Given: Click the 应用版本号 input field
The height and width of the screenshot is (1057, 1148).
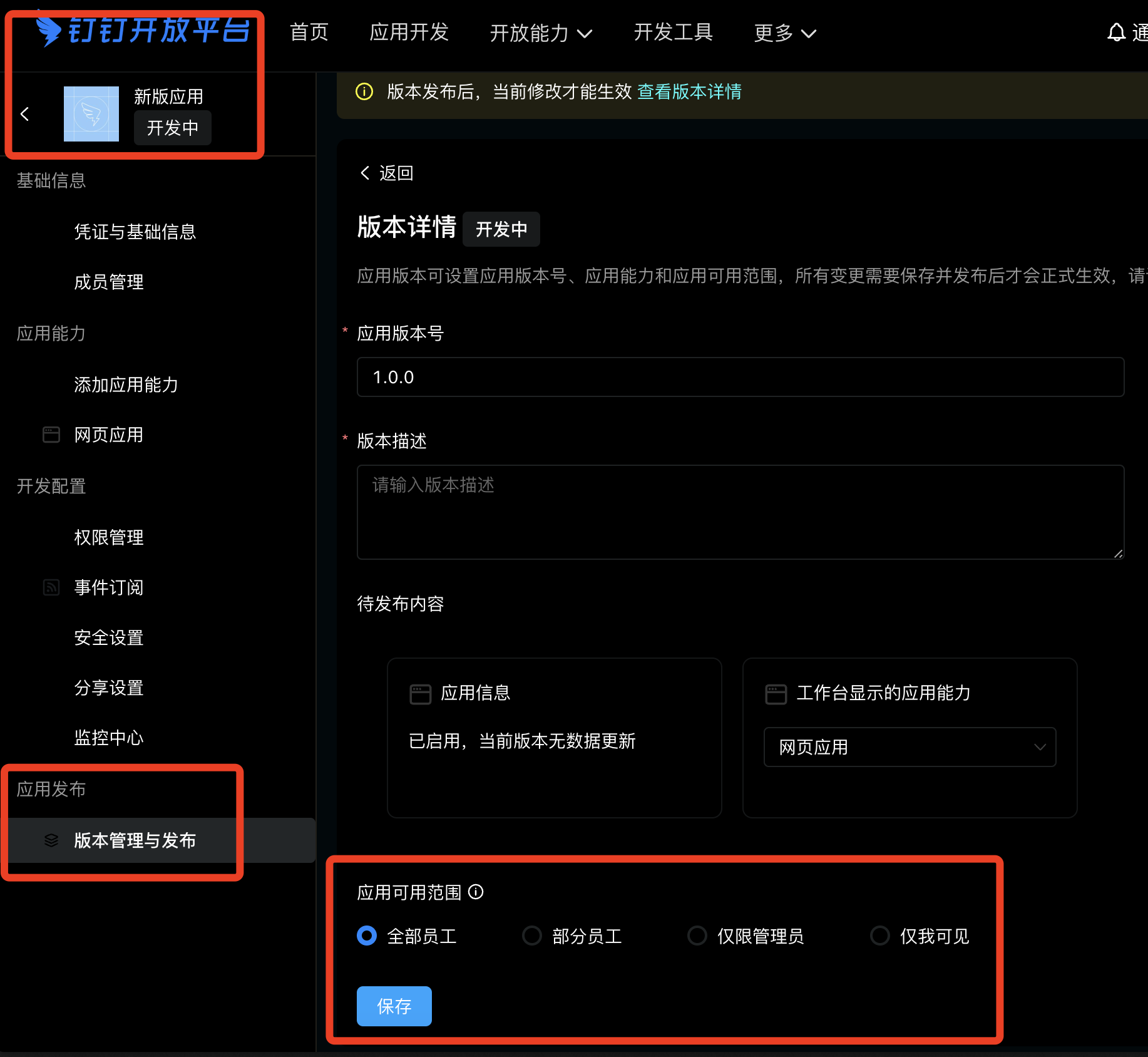Looking at the screenshot, I should click(x=741, y=377).
